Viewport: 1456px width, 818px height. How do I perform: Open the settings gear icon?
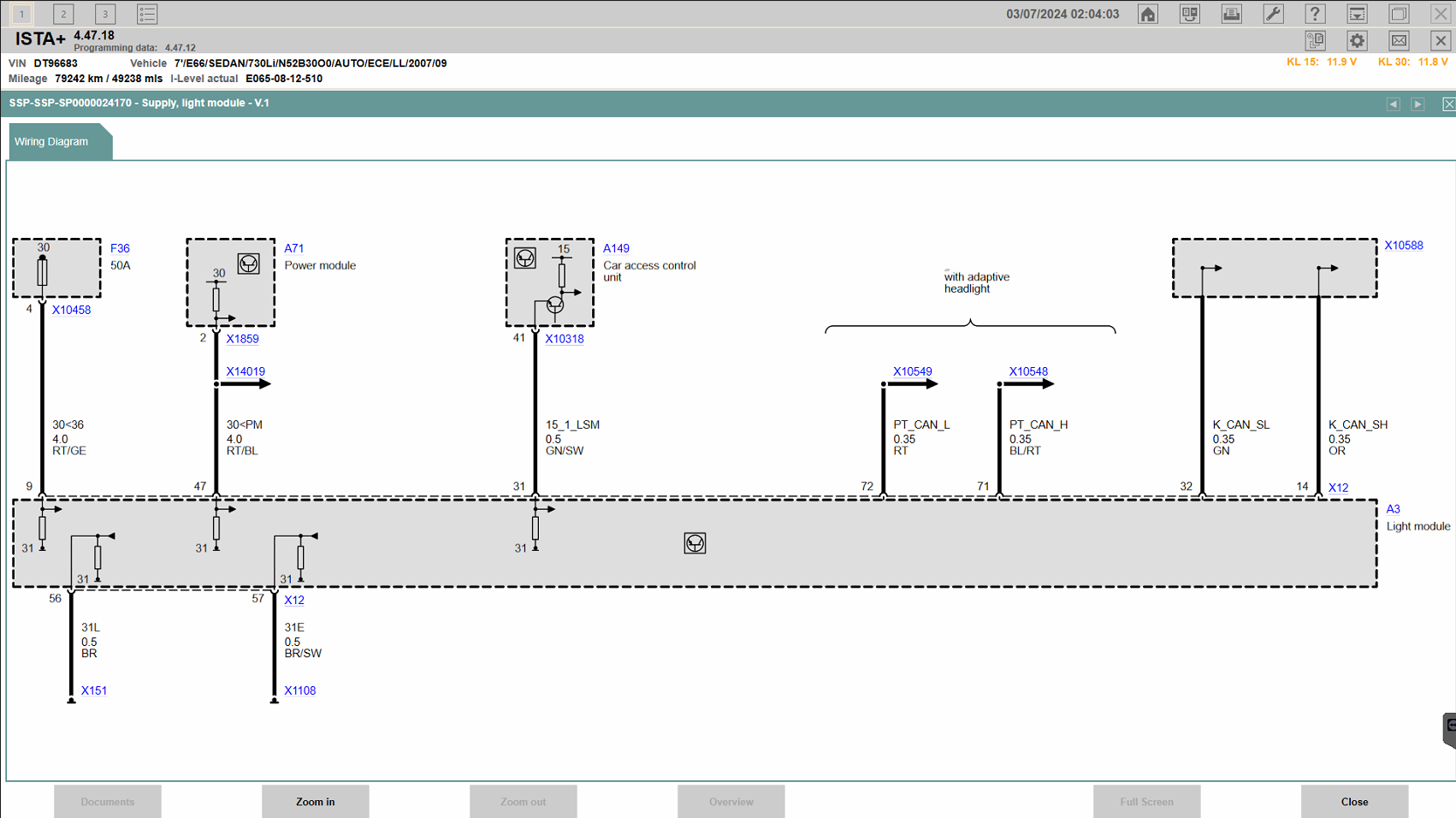pyautogui.click(x=1357, y=40)
